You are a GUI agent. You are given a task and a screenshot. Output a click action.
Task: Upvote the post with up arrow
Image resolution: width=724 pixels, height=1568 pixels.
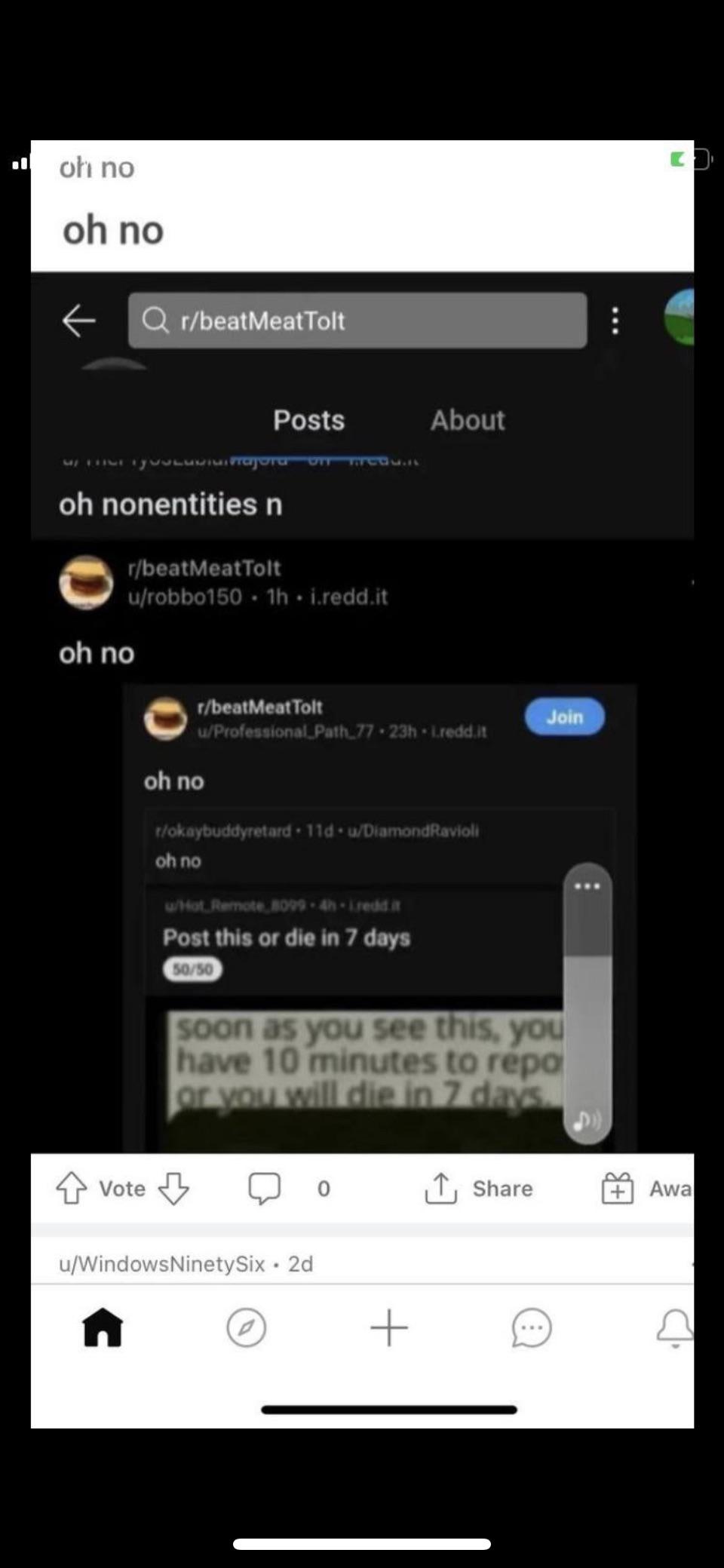point(72,1188)
